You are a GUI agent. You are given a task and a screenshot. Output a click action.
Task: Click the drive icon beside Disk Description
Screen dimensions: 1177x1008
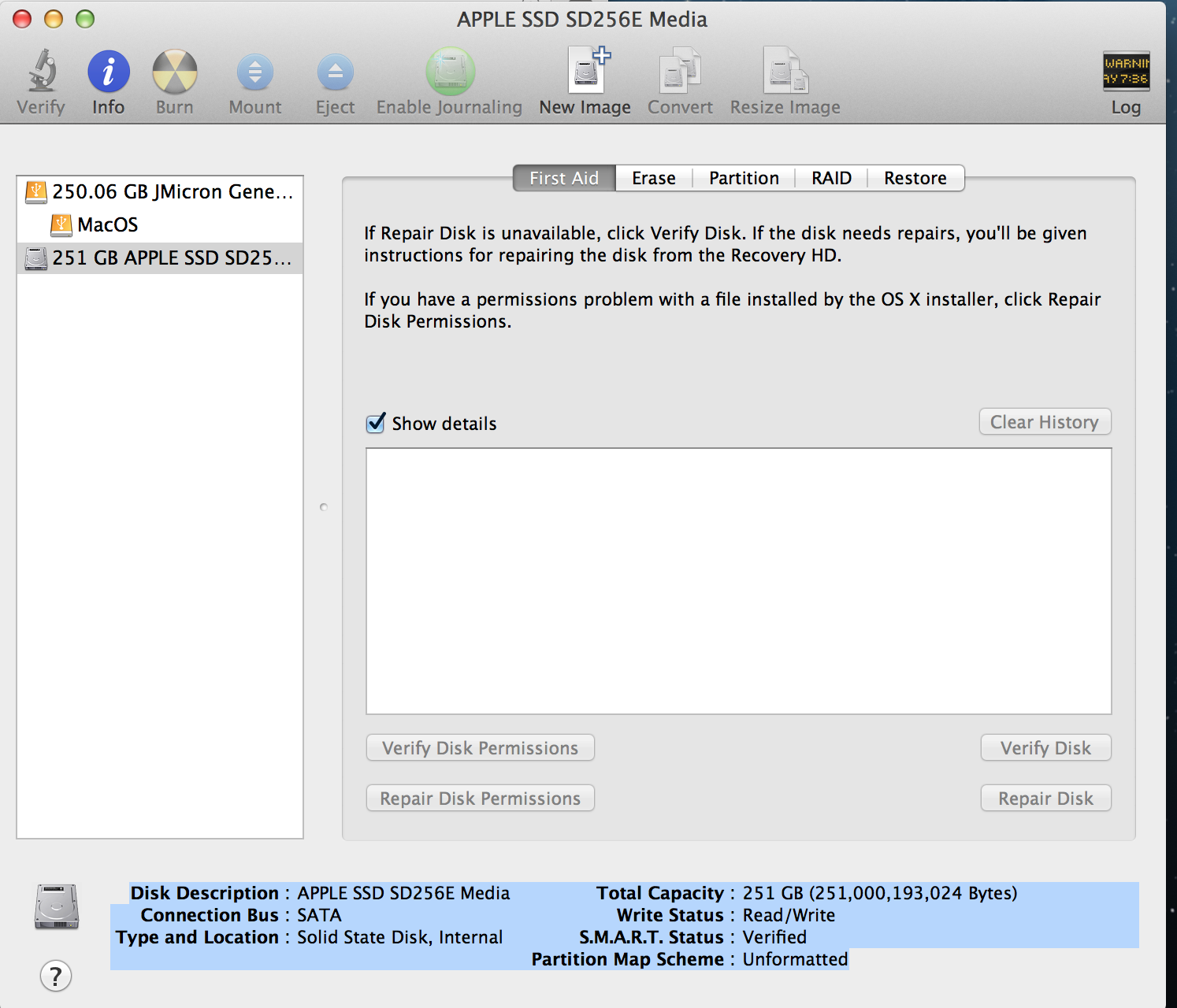(57, 906)
